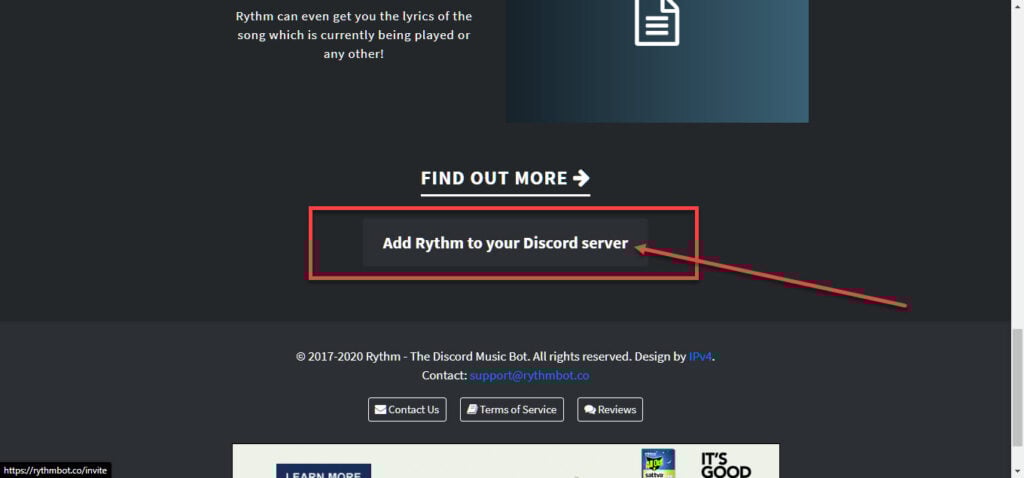Click the envelope icon on Contact Us
The width and height of the screenshot is (1024, 478).
pos(380,410)
